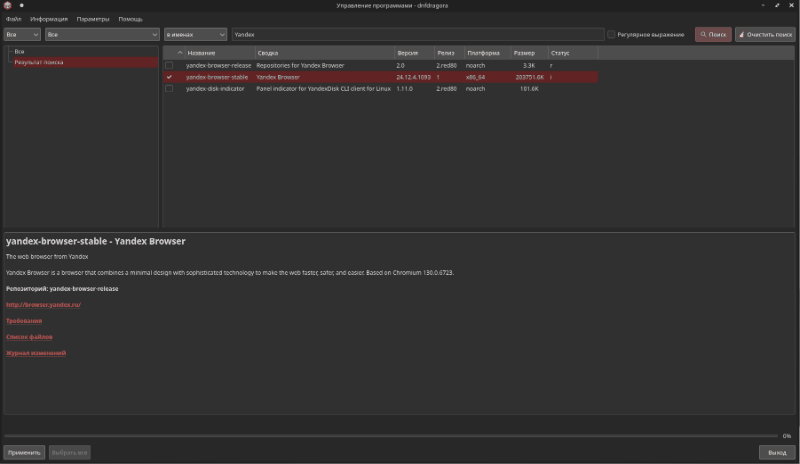800x464 pixels.
Task: Sort by the Размер column header
Action: pyautogui.click(x=530, y=53)
